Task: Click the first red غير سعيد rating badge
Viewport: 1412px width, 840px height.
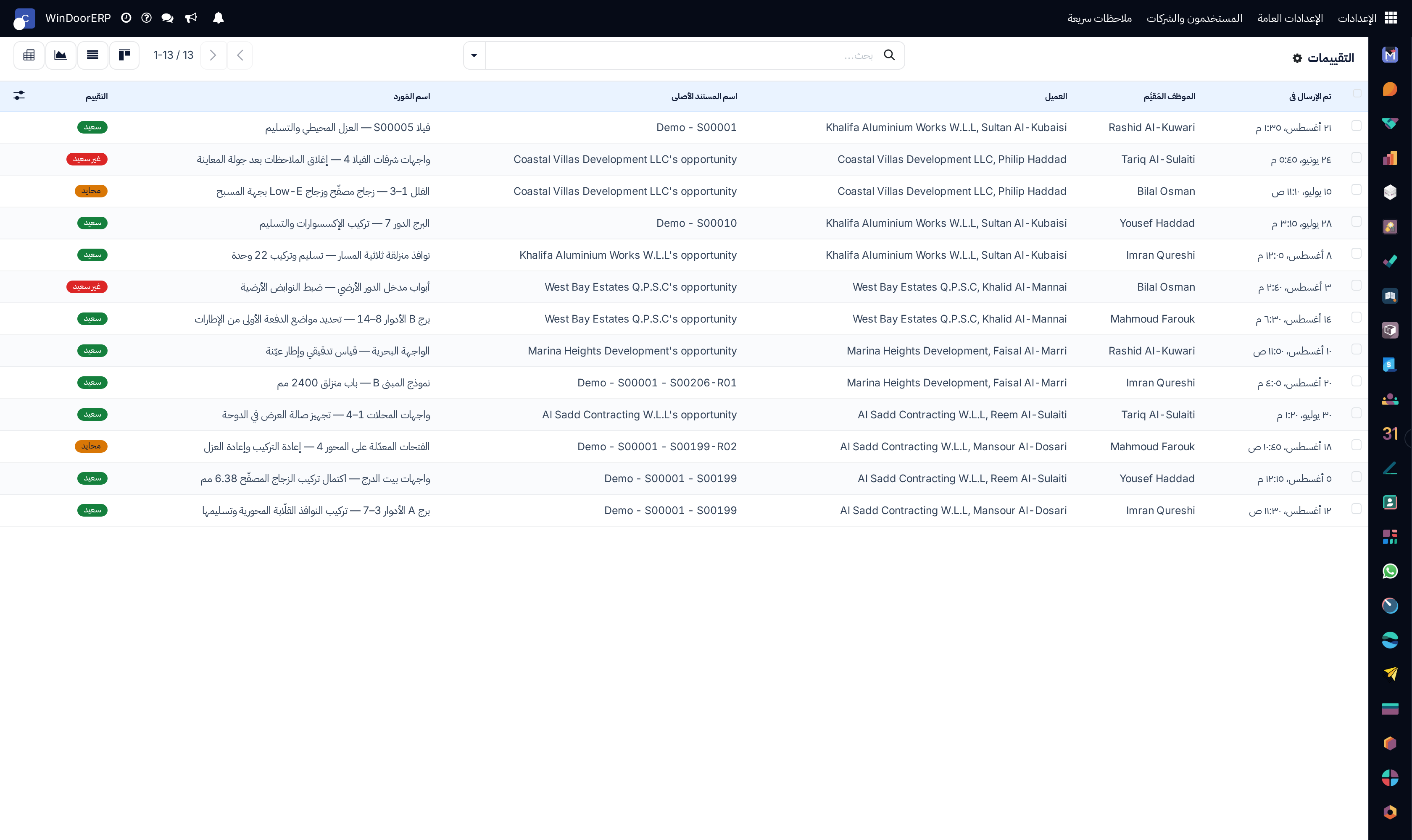Action: pyautogui.click(x=87, y=159)
